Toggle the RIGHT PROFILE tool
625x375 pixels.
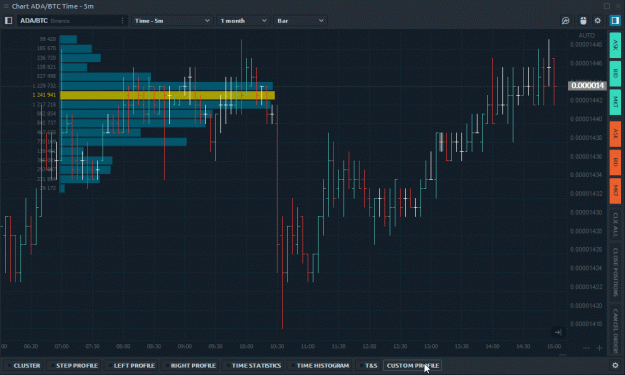(x=190, y=365)
